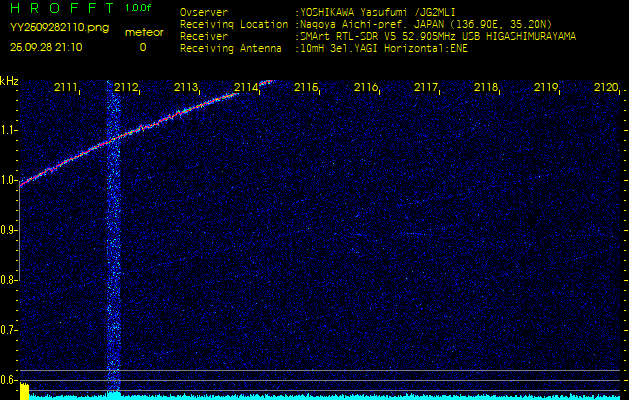The width and height of the screenshot is (629, 400).
Task: Select the 2112 time marker
Action: (x=126, y=88)
